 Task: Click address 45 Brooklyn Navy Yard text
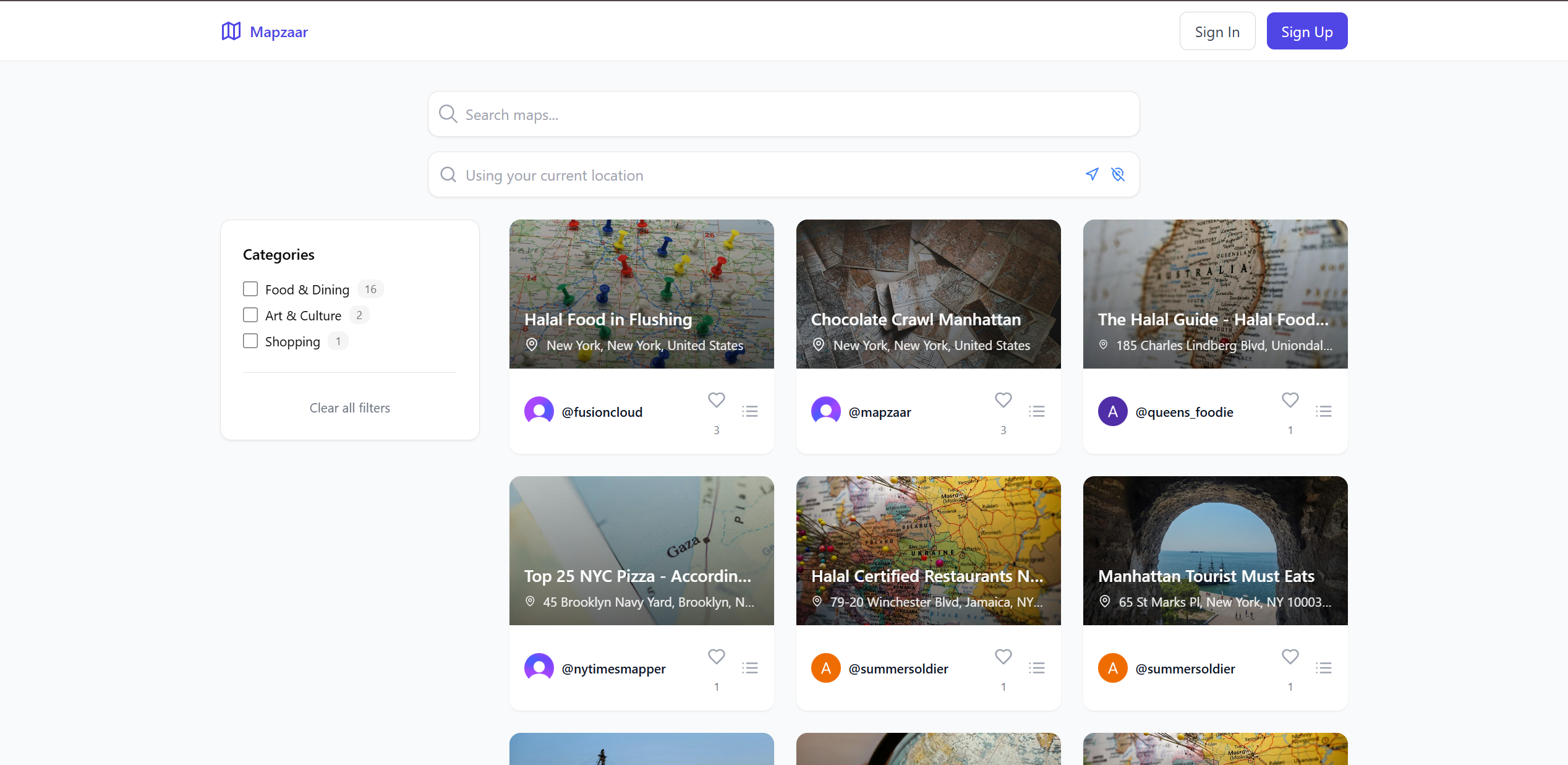click(649, 602)
